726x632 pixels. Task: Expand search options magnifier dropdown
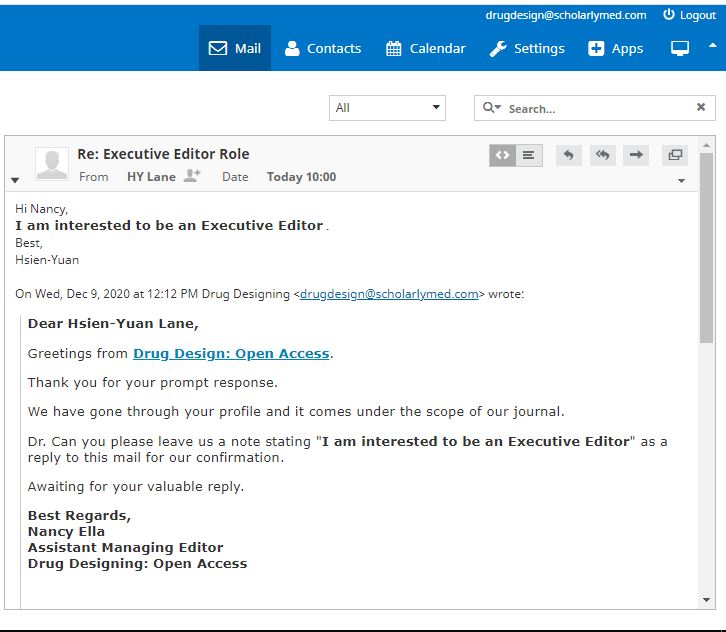(491, 108)
